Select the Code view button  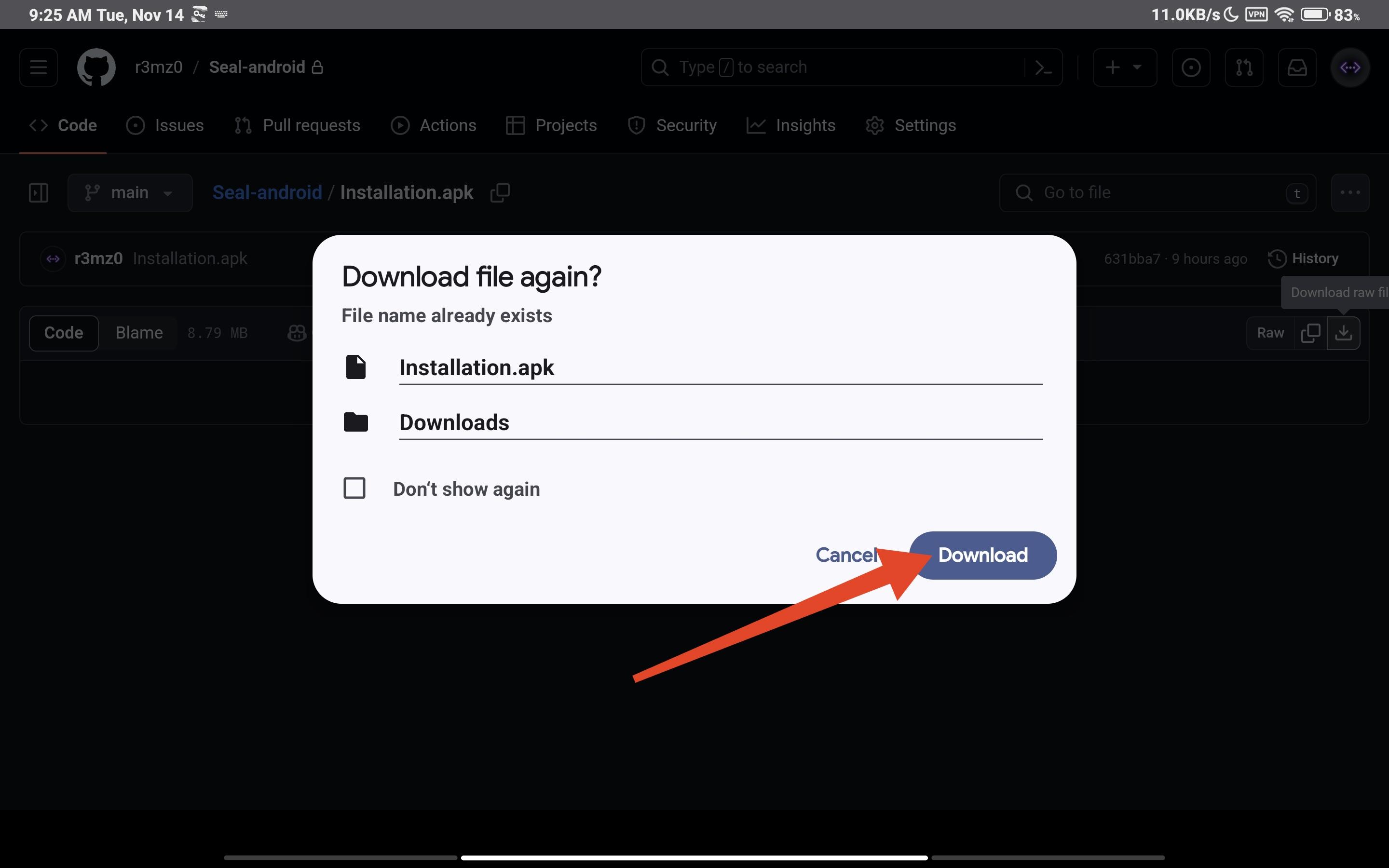[x=64, y=333]
